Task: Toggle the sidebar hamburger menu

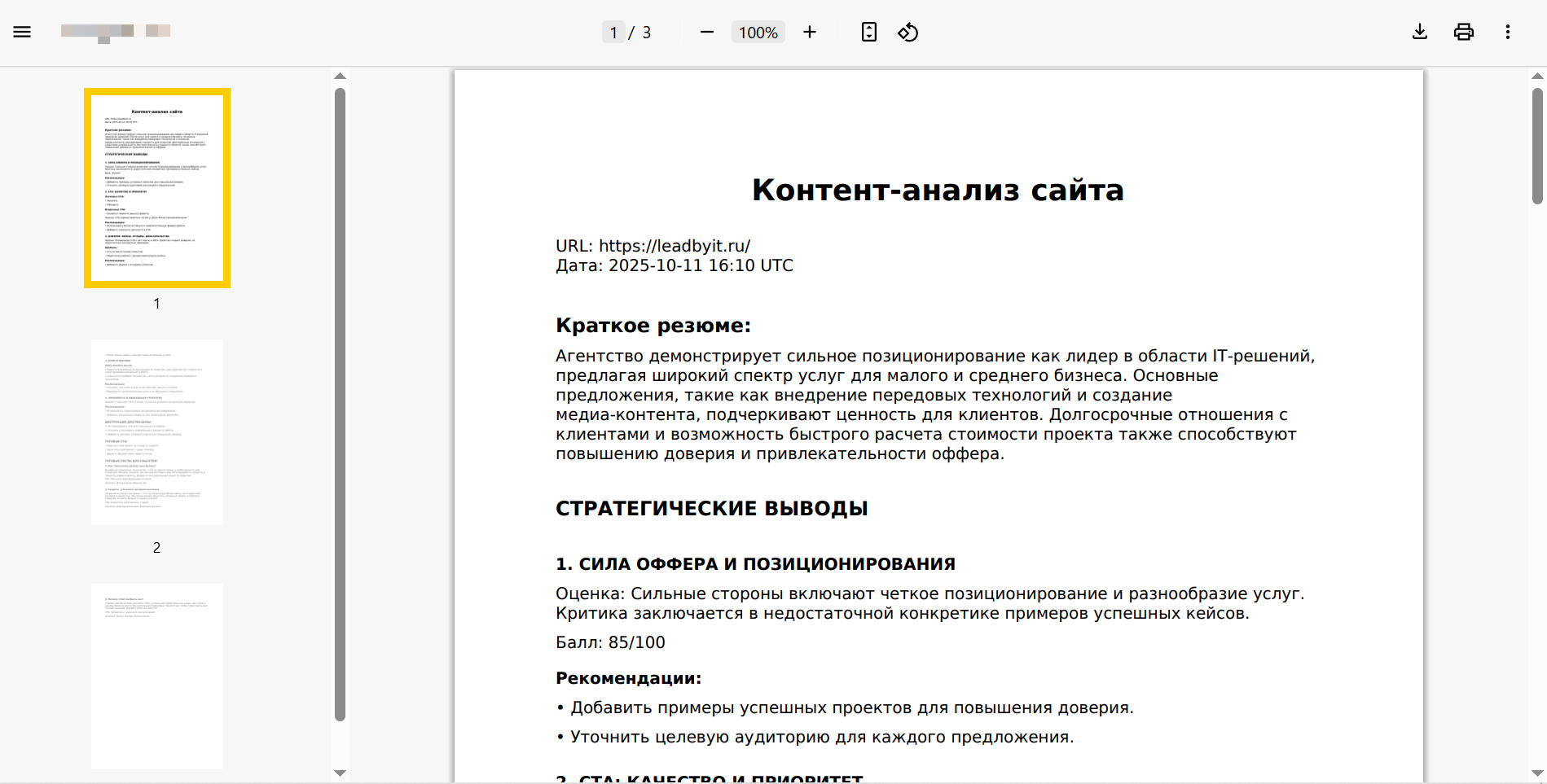Action: click(x=22, y=32)
